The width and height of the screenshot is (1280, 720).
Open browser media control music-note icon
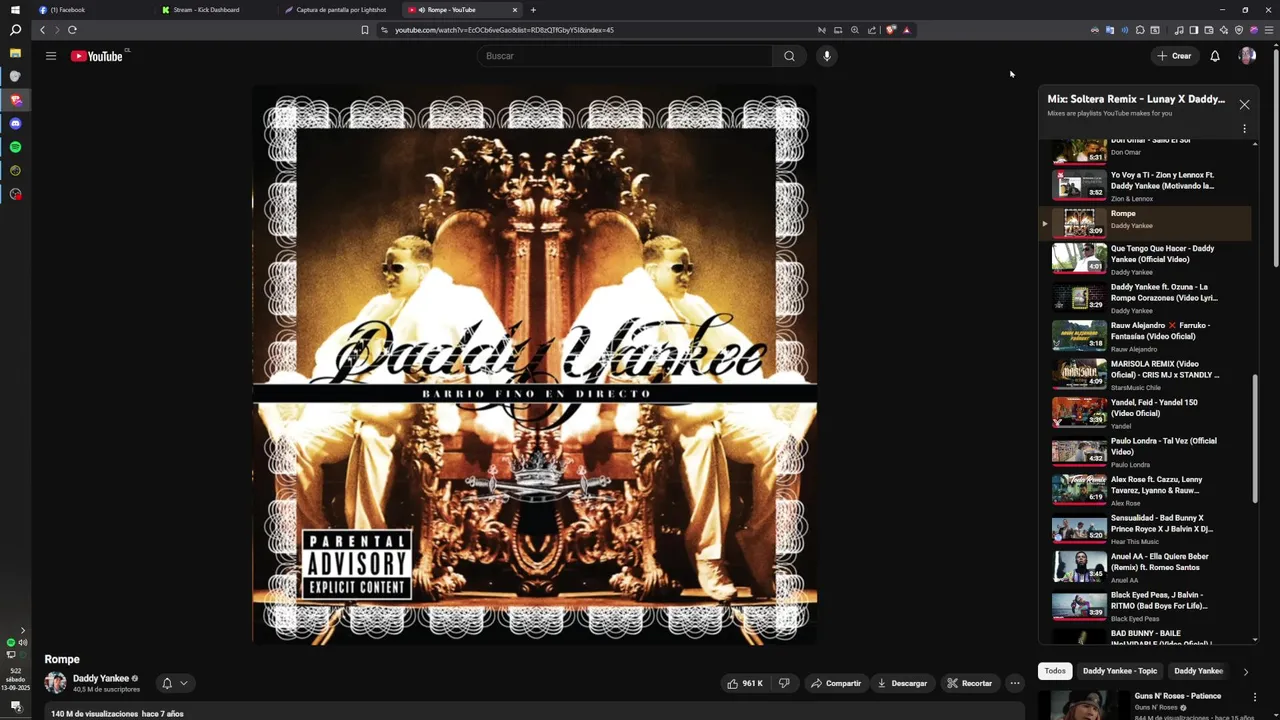pyautogui.click(x=1179, y=30)
